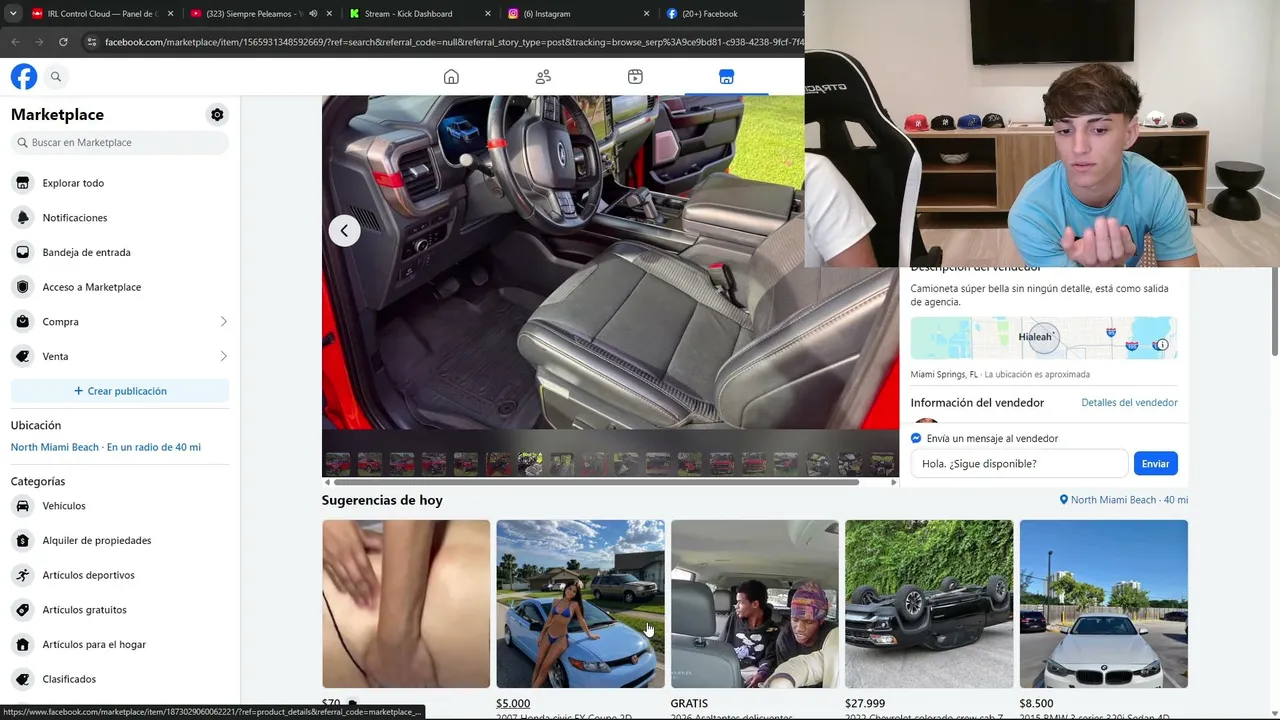The height and width of the screenshot is (720, 1280).
Task: Open the Hialeah location map
Action: click(x=1043, y=338)
